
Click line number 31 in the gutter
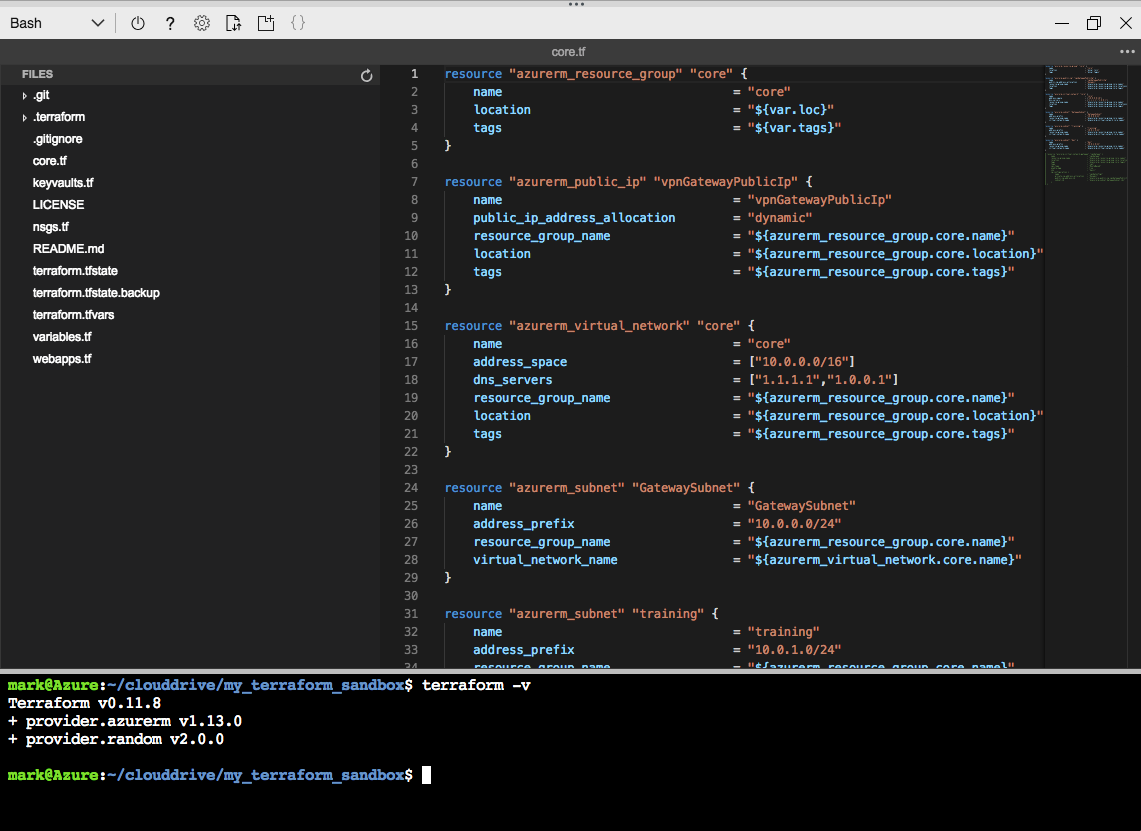411,613
